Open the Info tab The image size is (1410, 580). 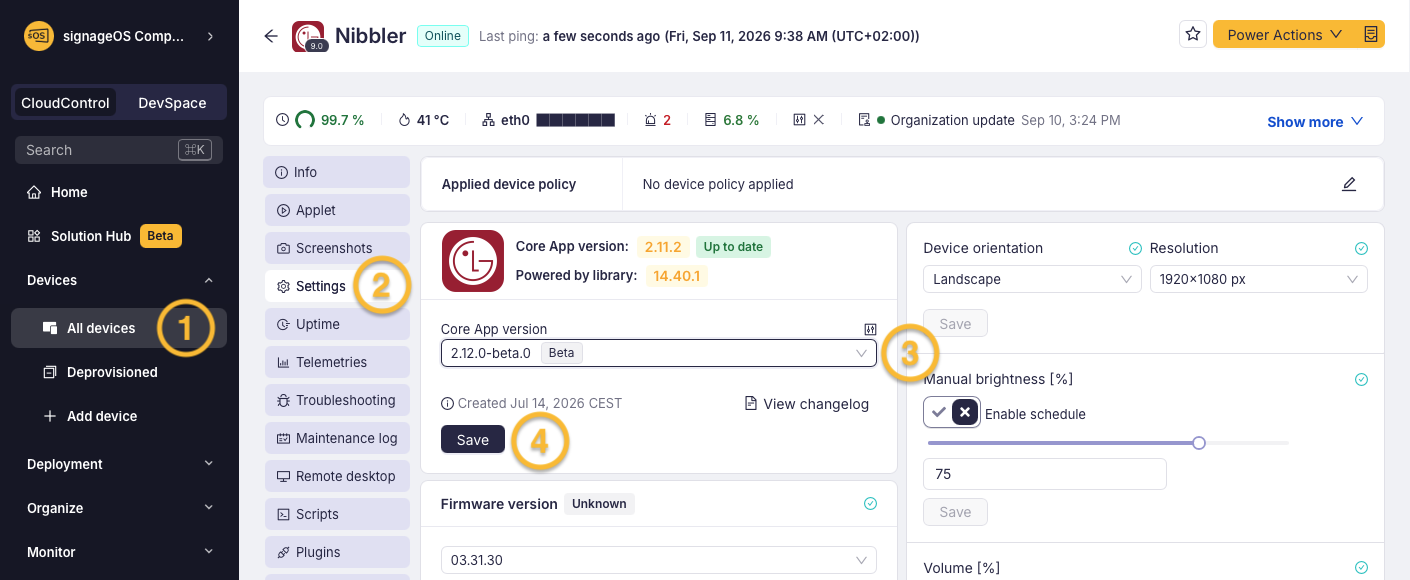337,172
